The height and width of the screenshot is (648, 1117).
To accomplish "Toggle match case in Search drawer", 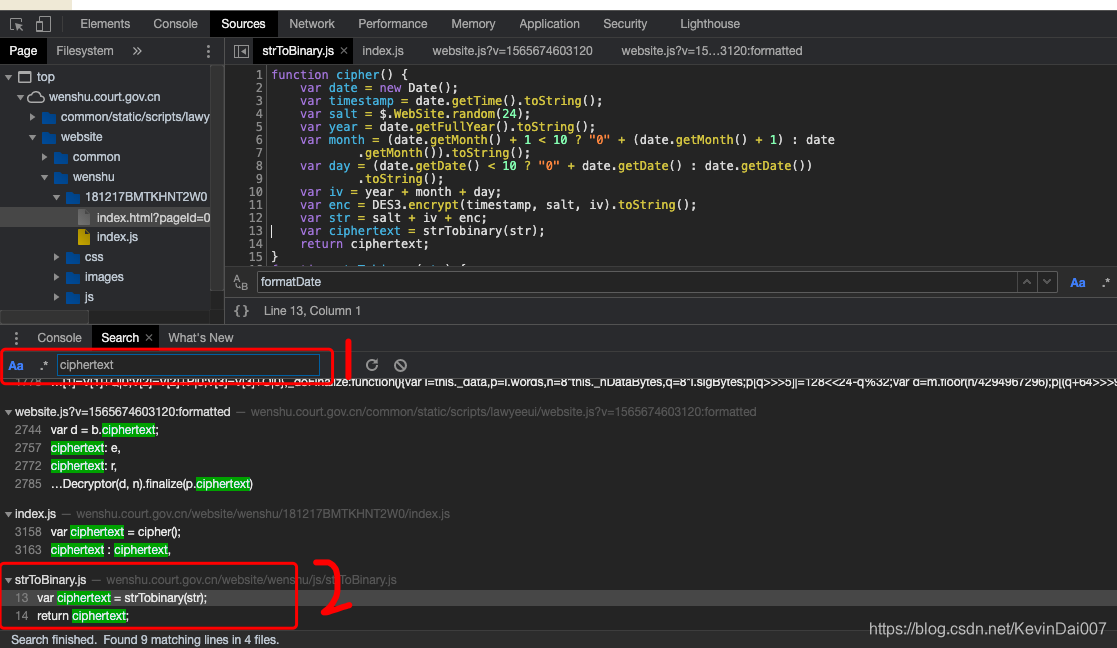I will tap(16, 365).
